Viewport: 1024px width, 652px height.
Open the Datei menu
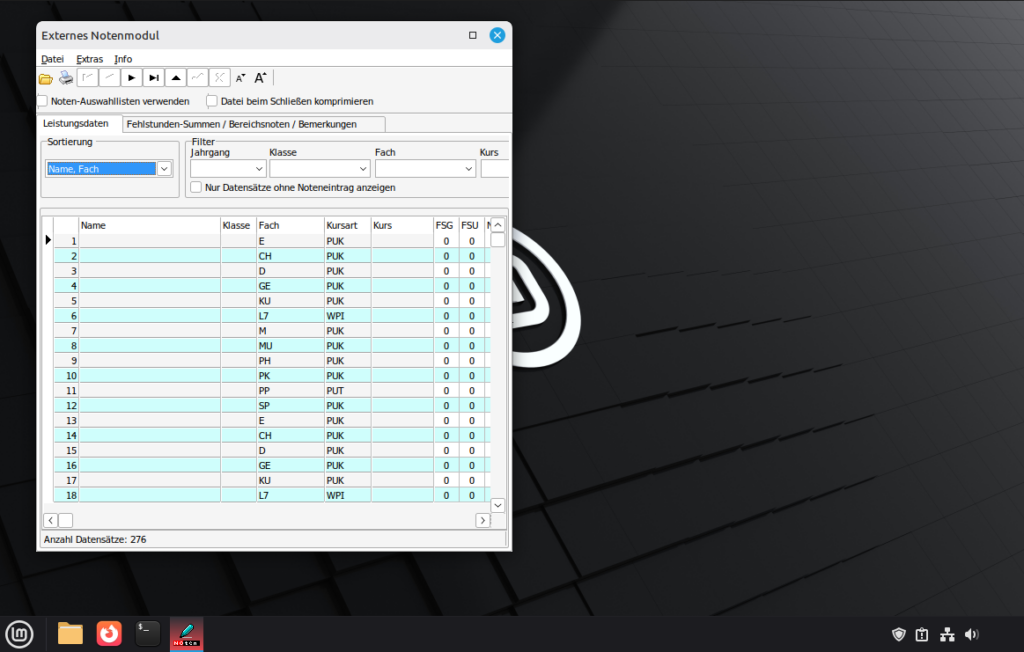pyautogui.click(x=52, y=59)
